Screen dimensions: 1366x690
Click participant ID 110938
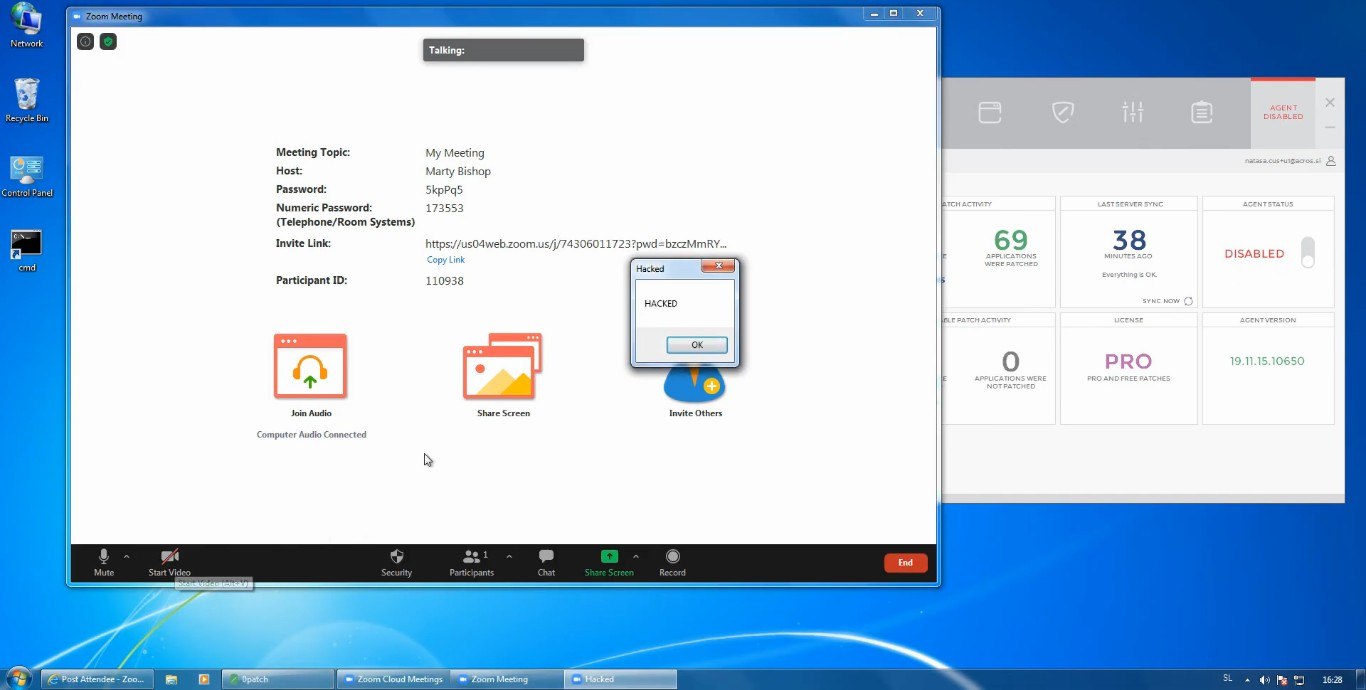[x=444, y=281]
